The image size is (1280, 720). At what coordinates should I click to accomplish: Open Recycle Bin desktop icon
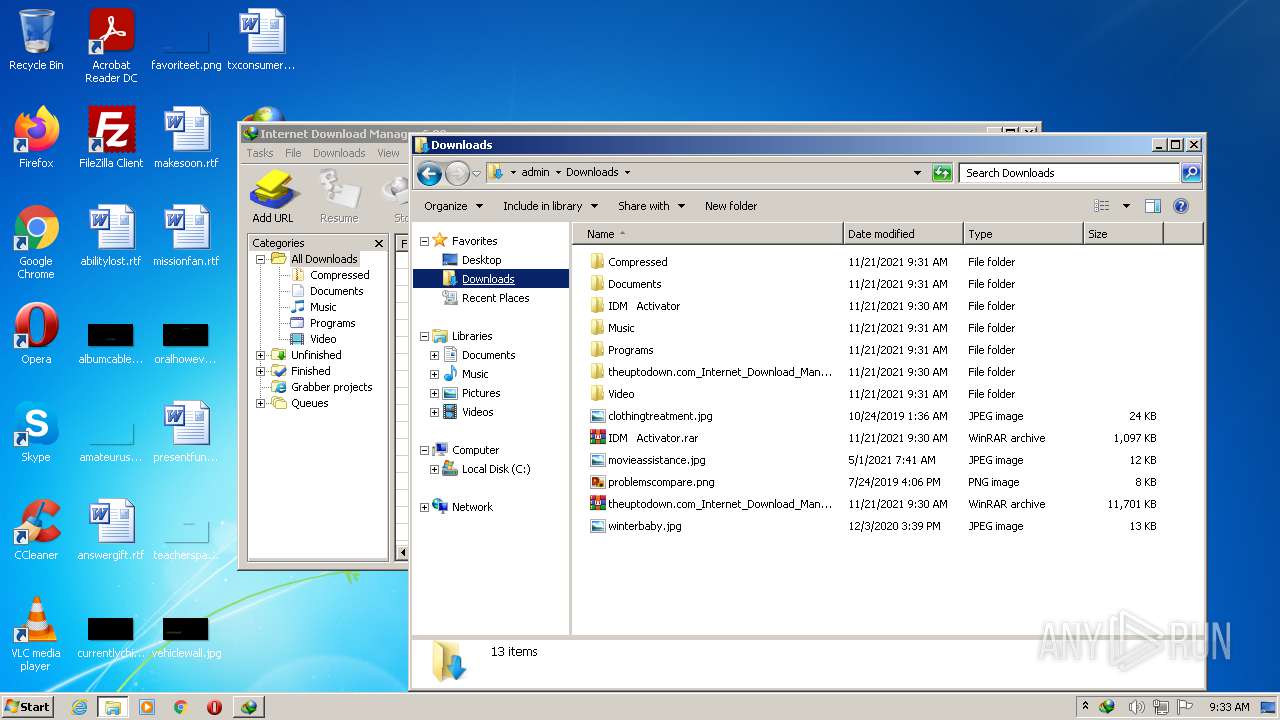(36, 40)
